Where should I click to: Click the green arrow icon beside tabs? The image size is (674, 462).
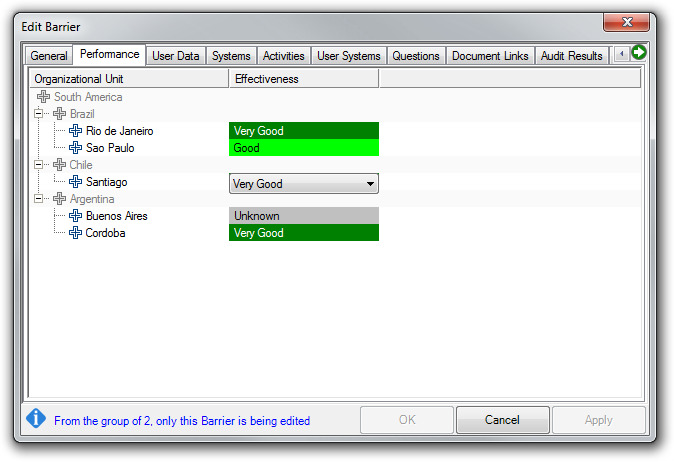(x=638, y=53)
